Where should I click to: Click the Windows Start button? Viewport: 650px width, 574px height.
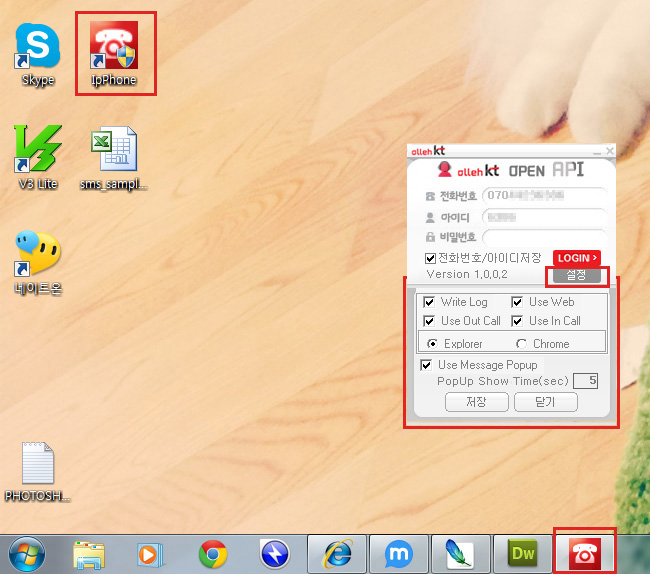tap(27, 553)
